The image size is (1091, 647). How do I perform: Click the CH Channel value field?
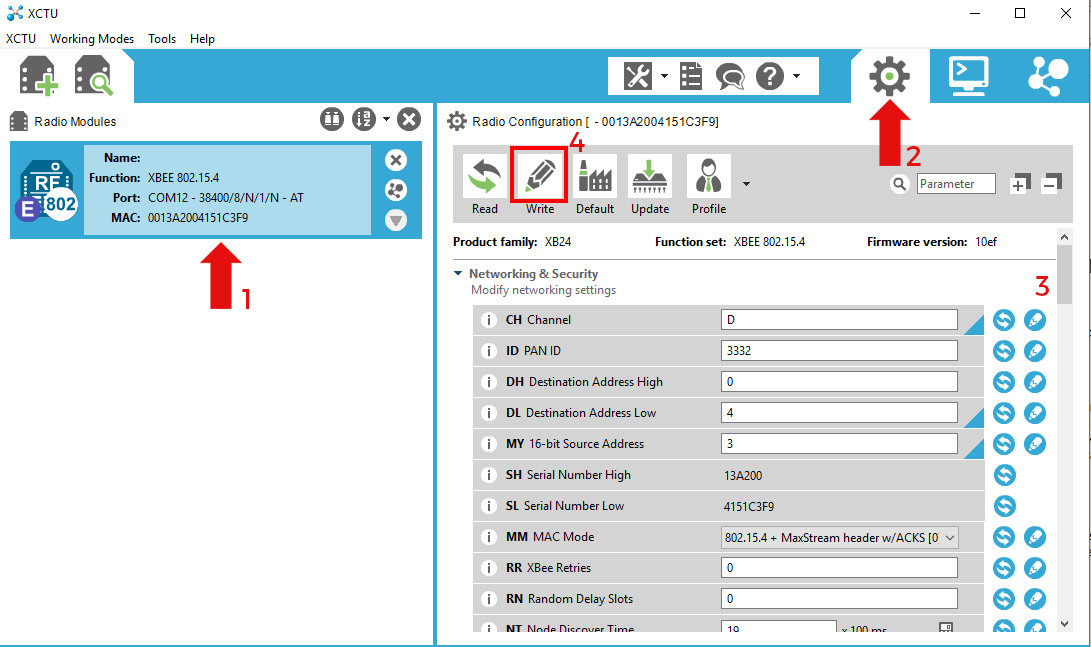839,320
